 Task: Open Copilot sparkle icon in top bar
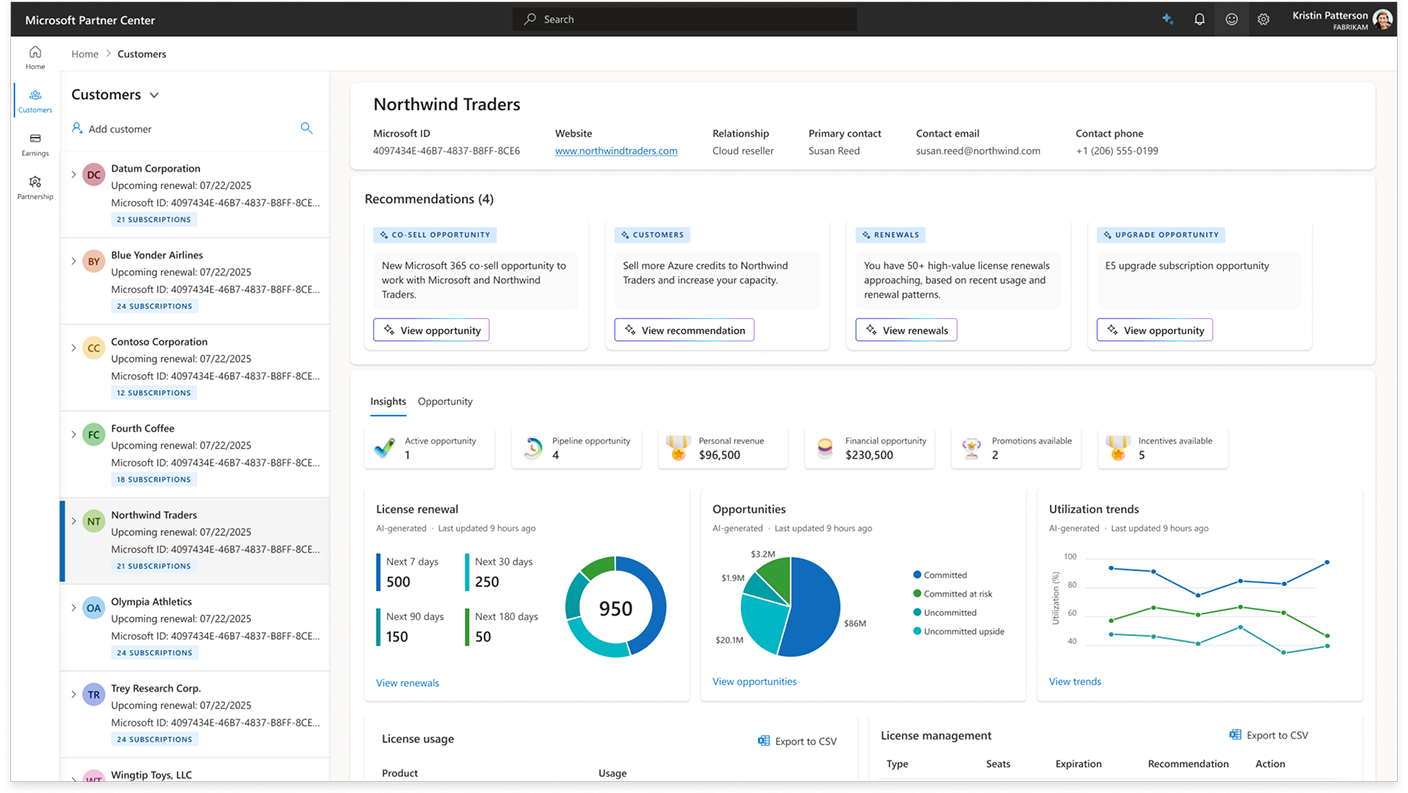point(1167,19)
